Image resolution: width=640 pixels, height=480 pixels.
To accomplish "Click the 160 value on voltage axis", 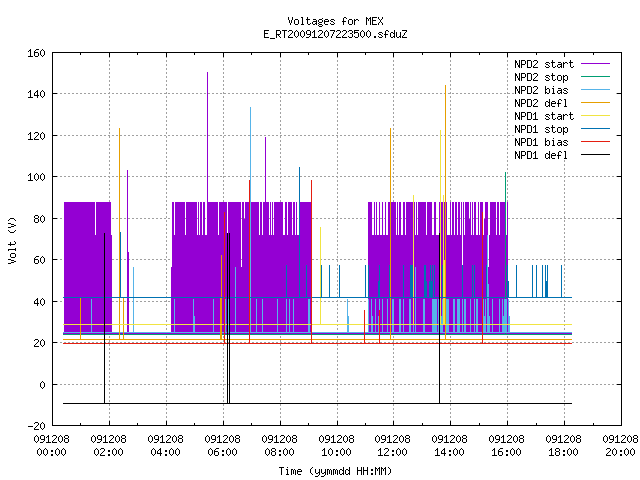I will coord(36,53).
